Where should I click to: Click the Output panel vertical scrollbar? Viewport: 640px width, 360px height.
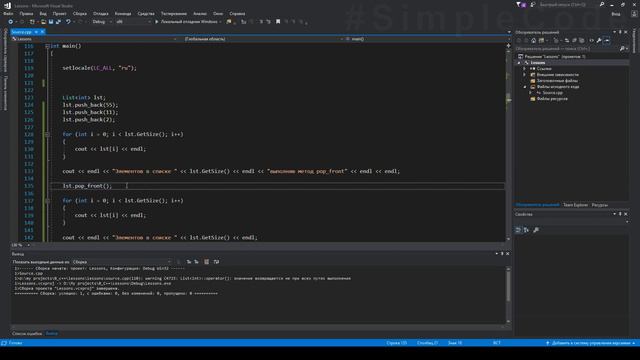[508, 295]
